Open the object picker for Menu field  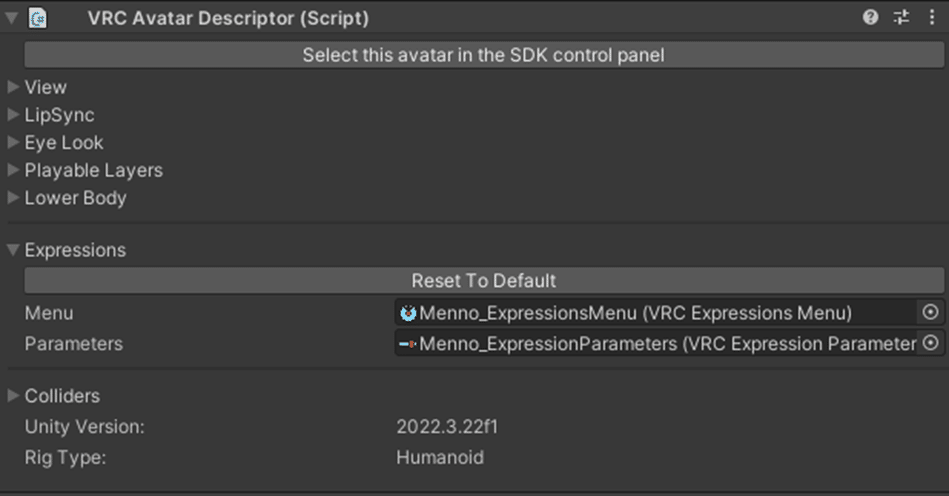[931, 313]
